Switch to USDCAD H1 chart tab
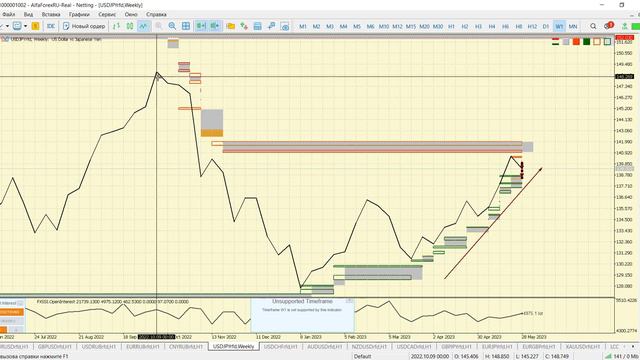This screenshot has height=360, width=640. pos(413,347)
